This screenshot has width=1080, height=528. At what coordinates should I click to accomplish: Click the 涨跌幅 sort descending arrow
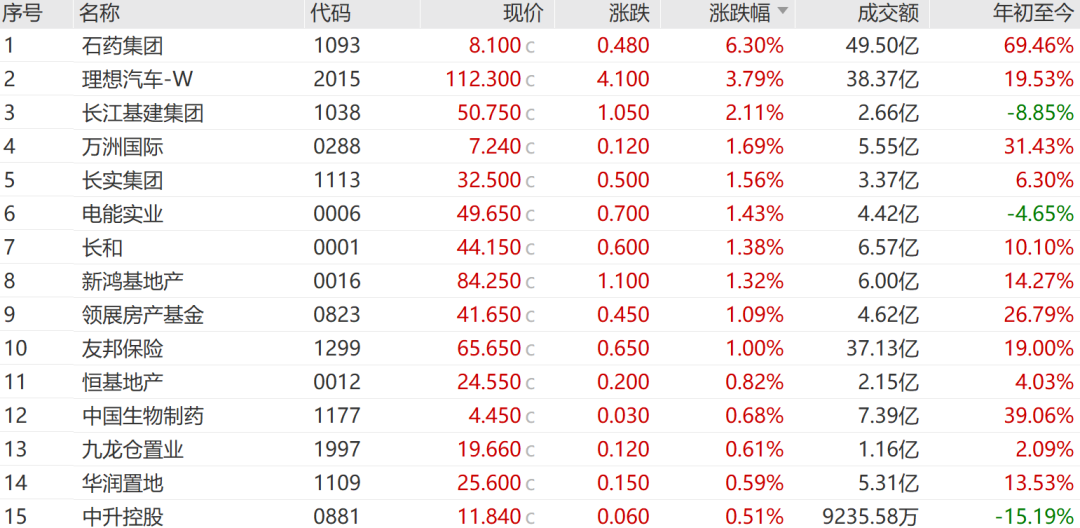pyautogui.click(x=782, y=12)
